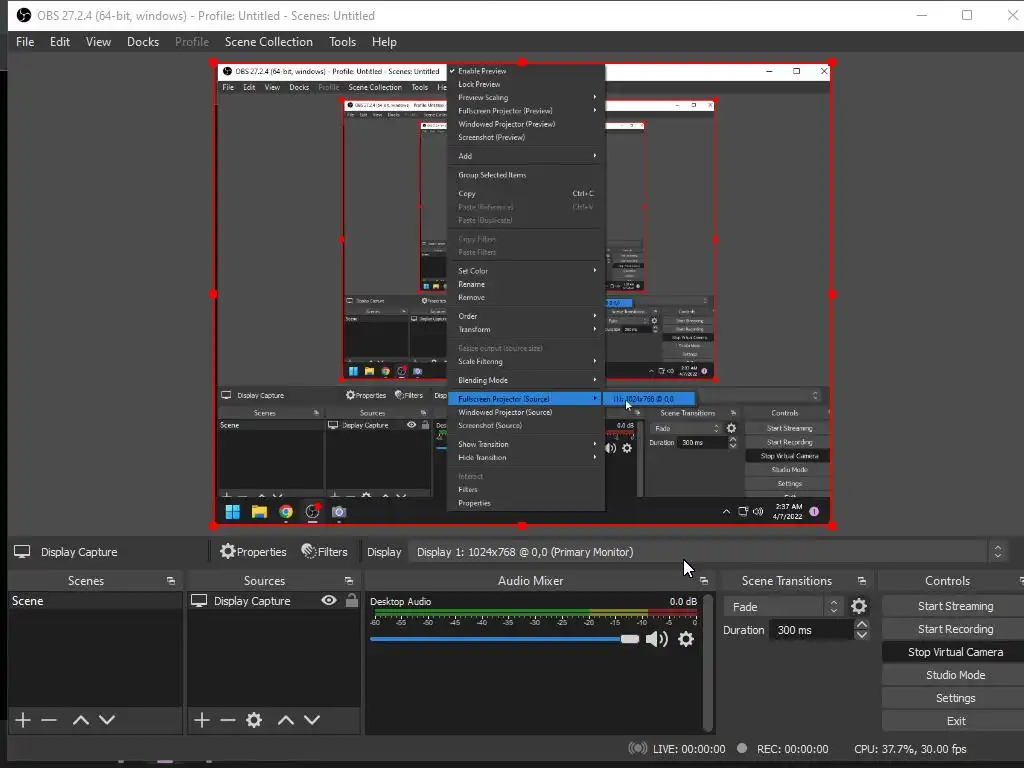
Task: Open the Tools menu
Action: coord(342,42)
